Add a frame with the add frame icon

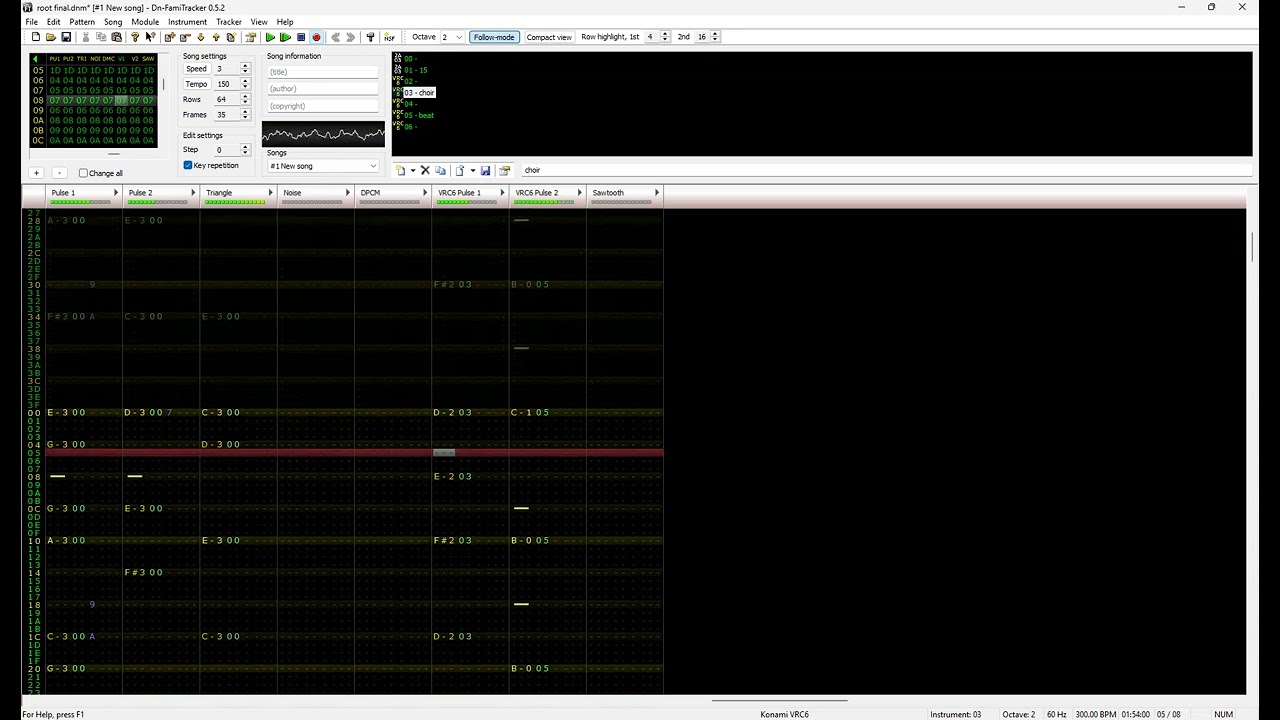click(170, 37)
